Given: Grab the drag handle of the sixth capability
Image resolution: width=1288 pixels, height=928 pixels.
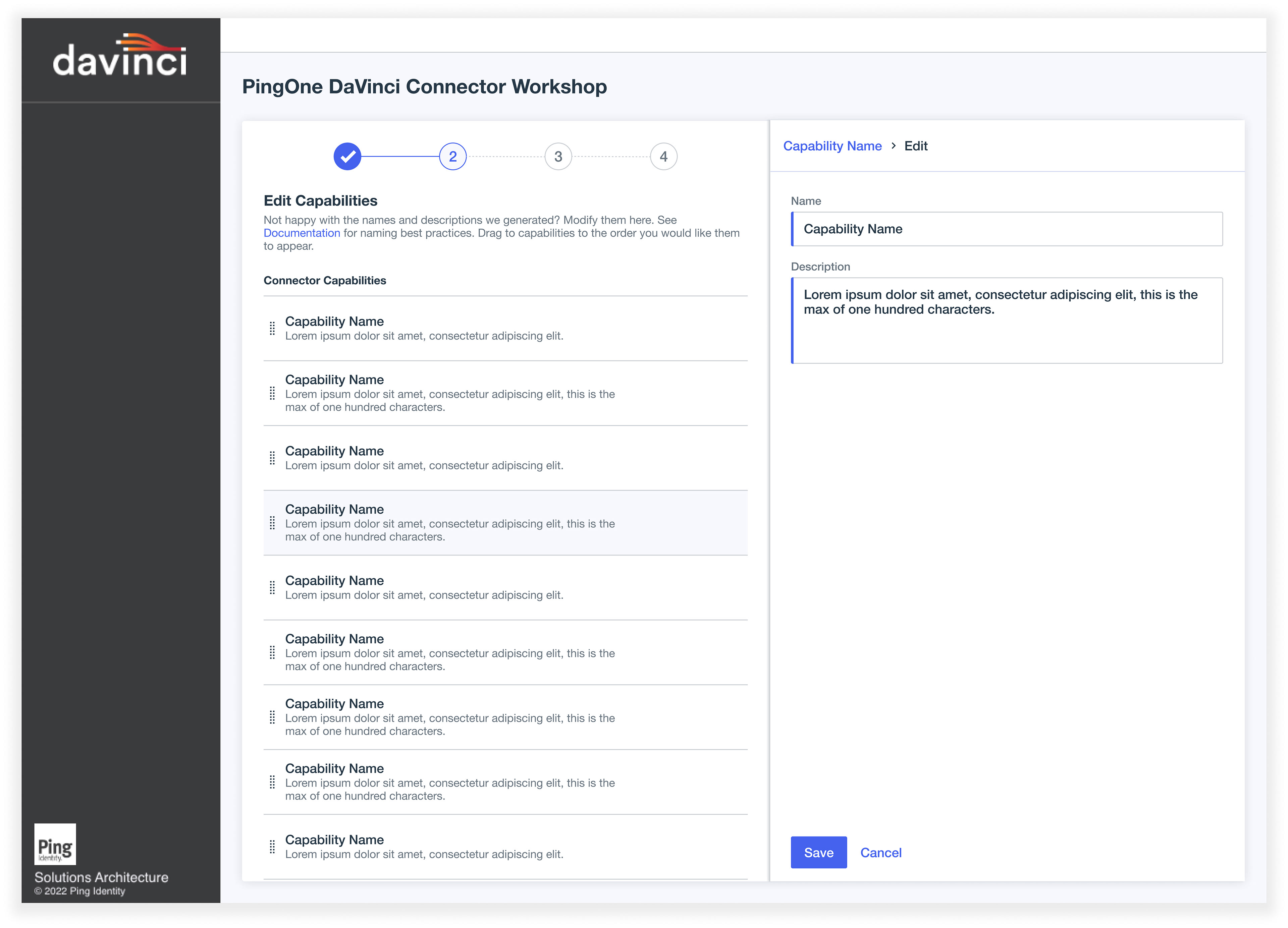Looking at the screenshot, I should coord(272,652).
